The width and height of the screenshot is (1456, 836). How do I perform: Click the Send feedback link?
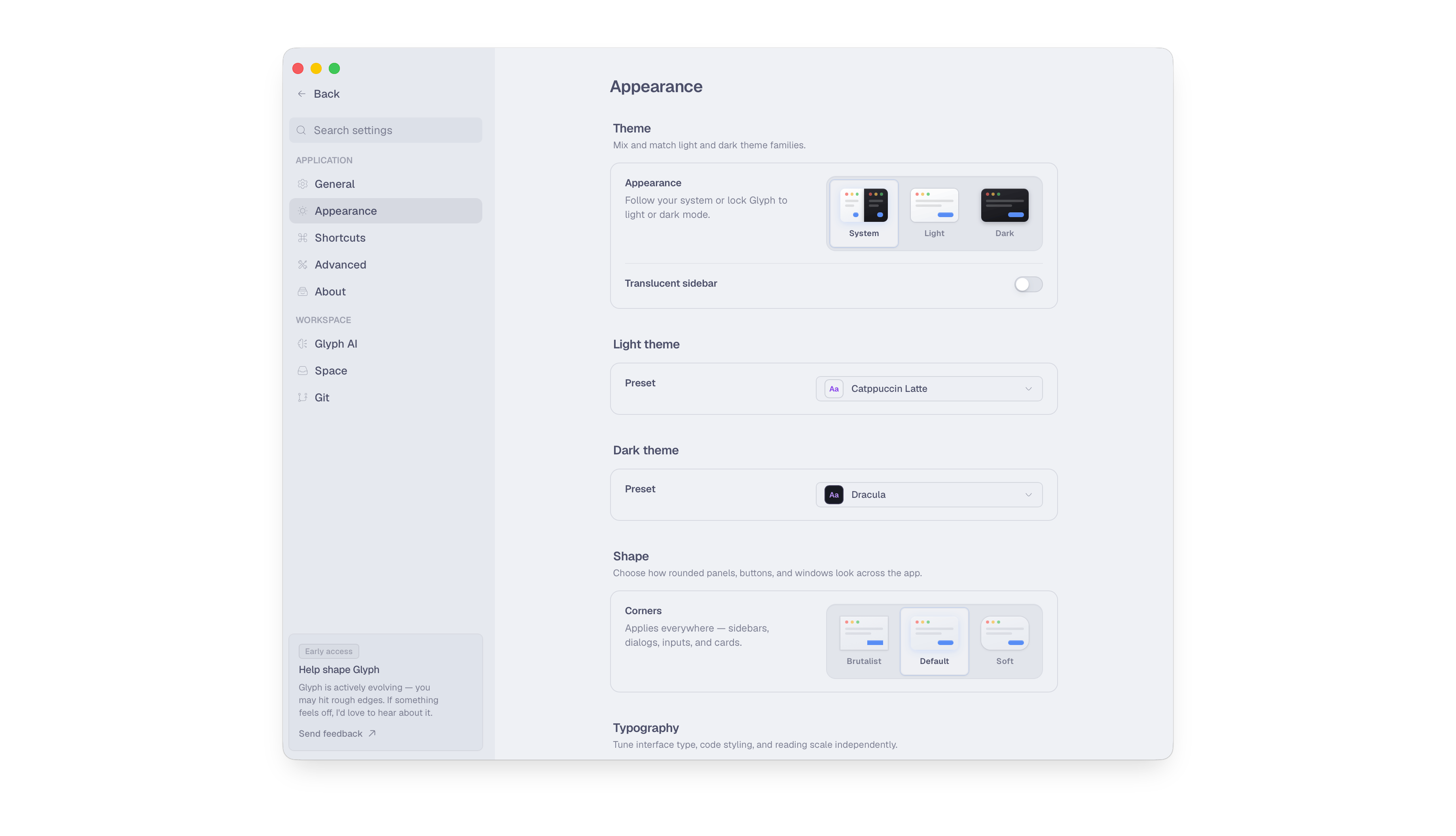337,733
